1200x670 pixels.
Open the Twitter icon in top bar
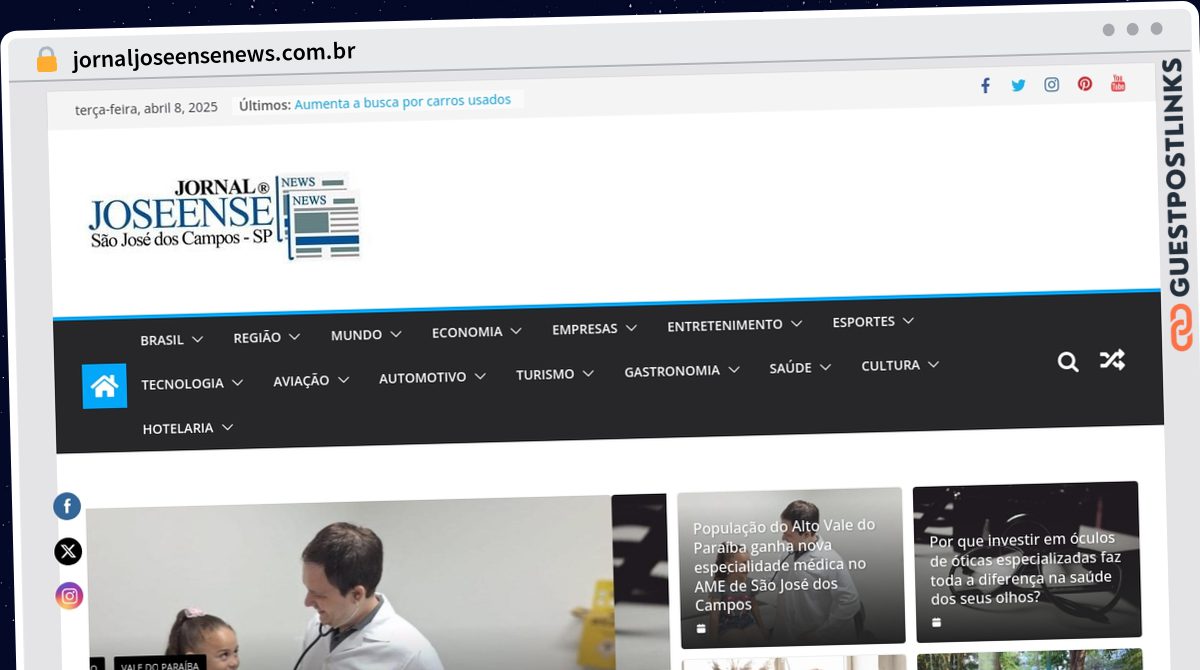pyautogui.click(x=1018, y=85)
